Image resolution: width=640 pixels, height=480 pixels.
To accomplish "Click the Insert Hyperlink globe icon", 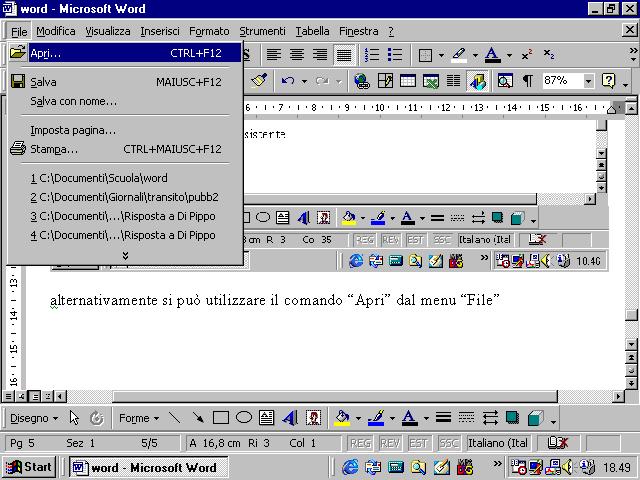I will tap(362, 81).
